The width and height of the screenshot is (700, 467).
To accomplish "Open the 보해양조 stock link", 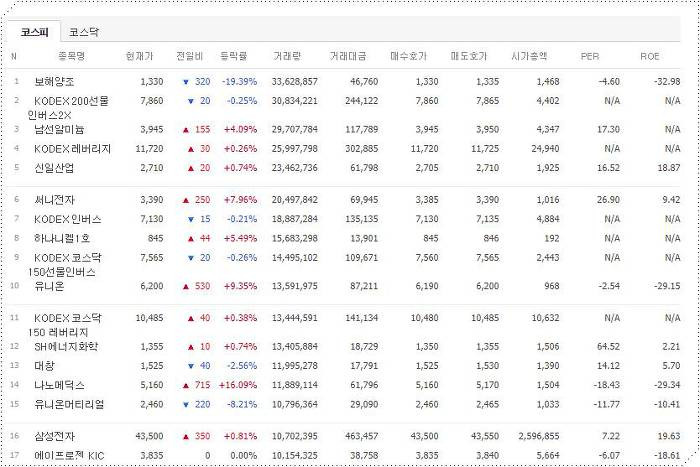I will click(54, 82).
